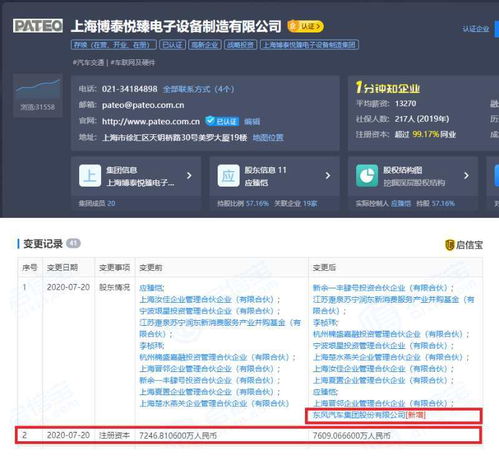499x460 pixels.
Task: Click the 1分钟知企业 heading
Action: click(388, 88)
